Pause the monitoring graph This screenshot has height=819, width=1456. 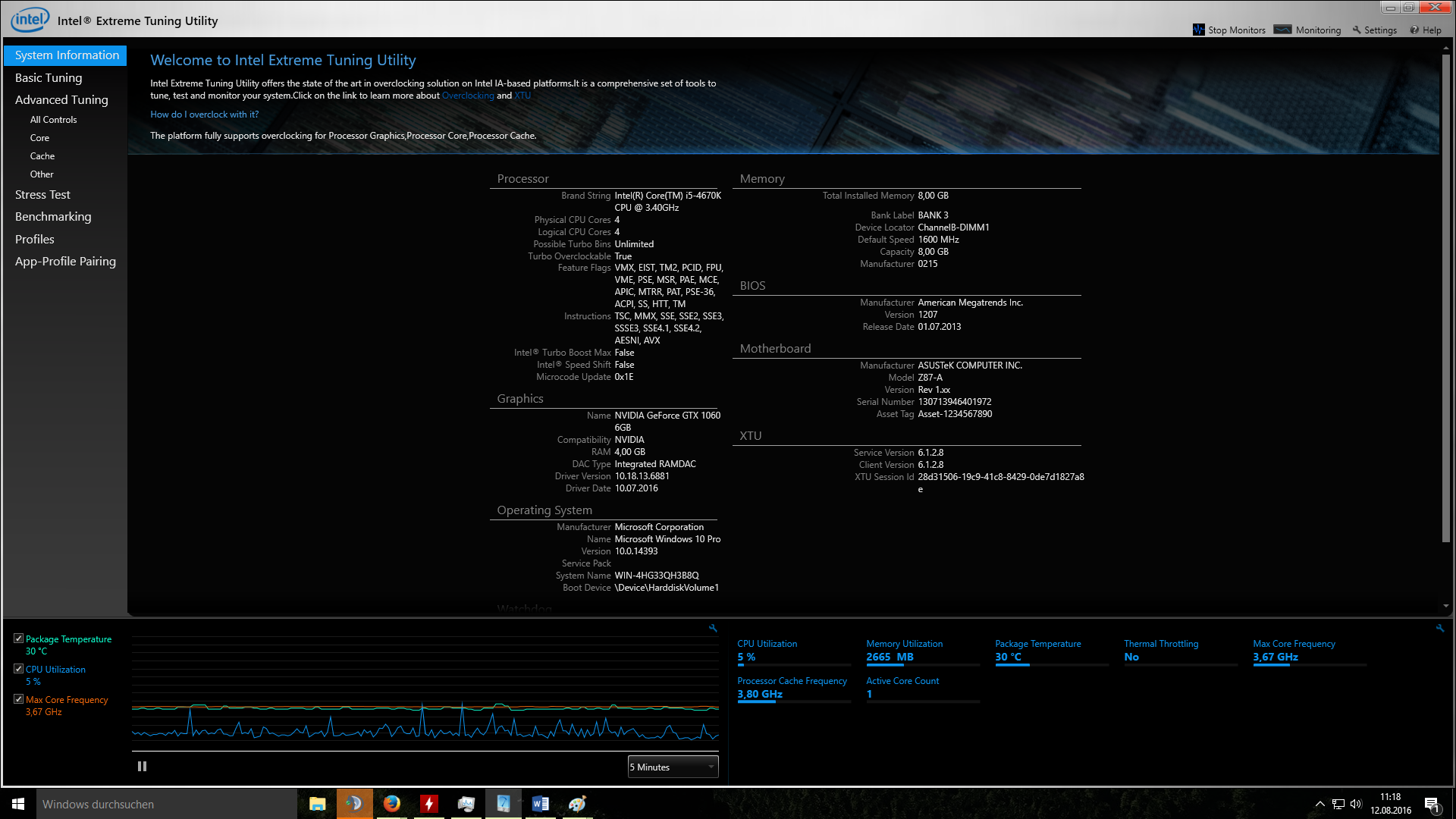coord(142,767)
